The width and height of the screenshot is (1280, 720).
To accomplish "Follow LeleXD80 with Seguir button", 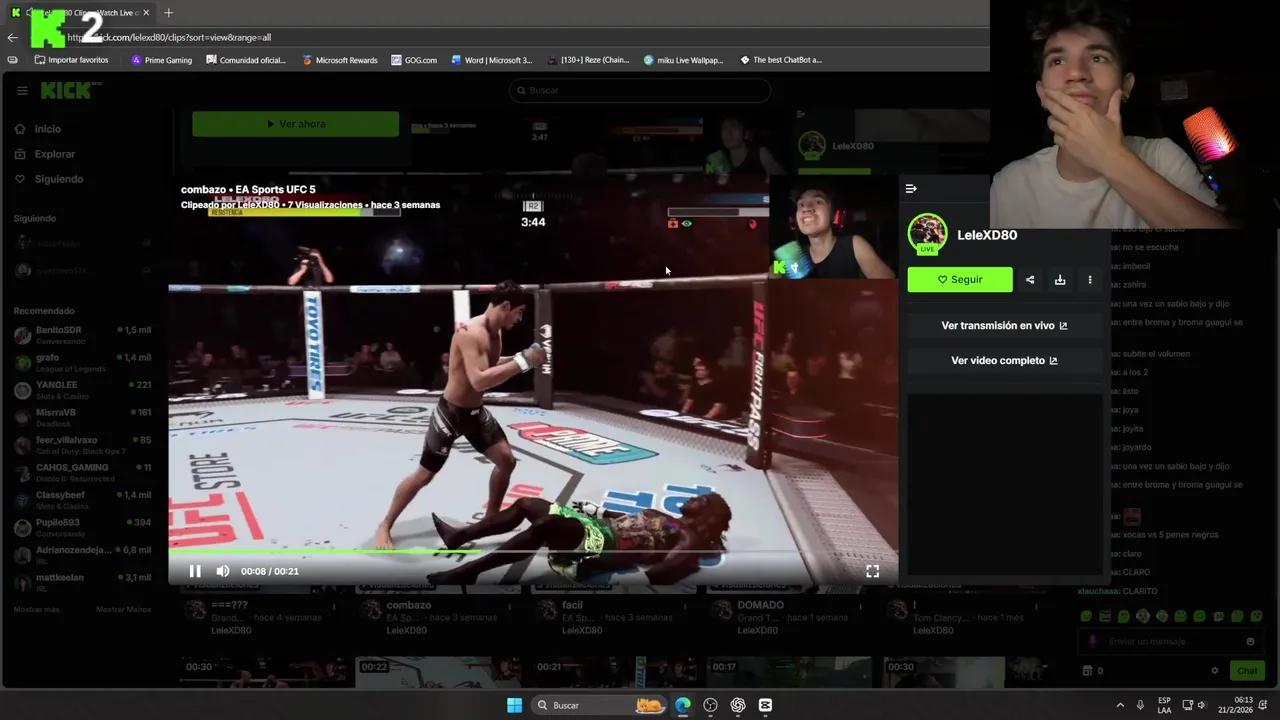I will [x=960, y=280].
